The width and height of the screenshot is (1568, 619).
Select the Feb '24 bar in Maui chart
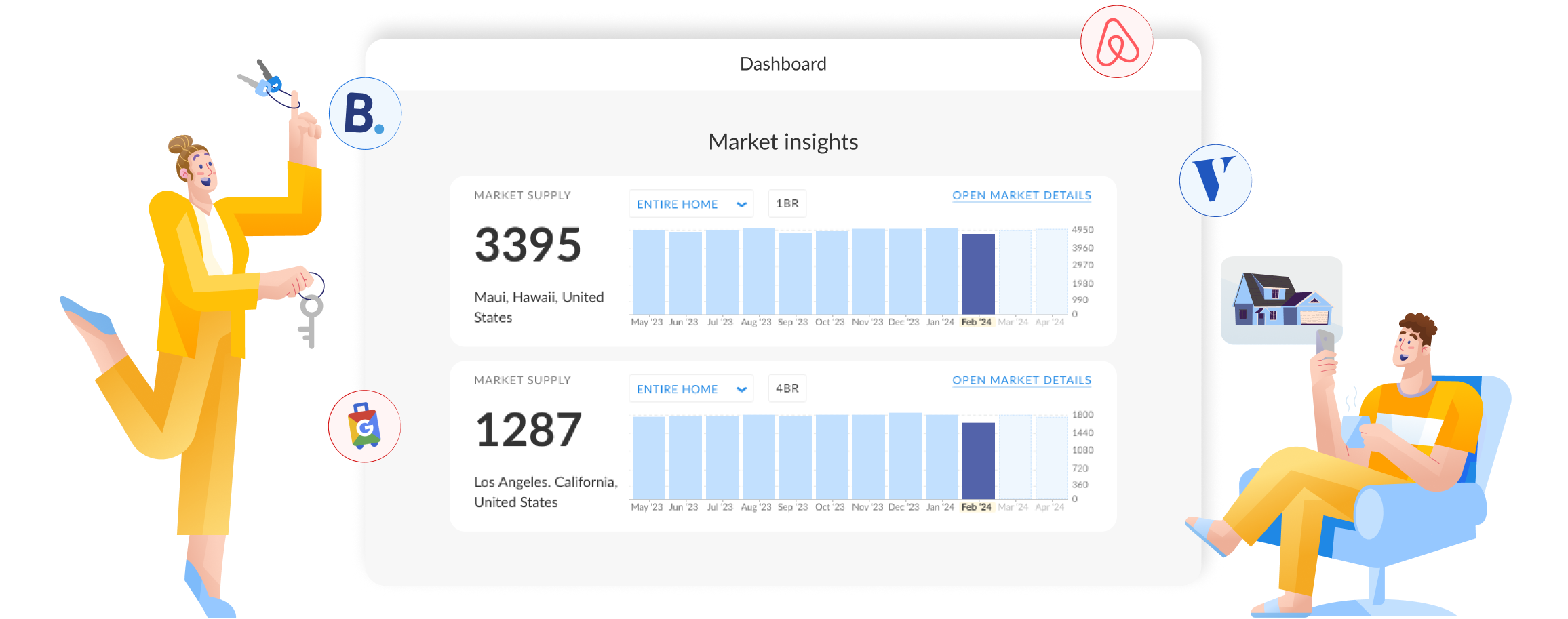(x=979, y=274)
